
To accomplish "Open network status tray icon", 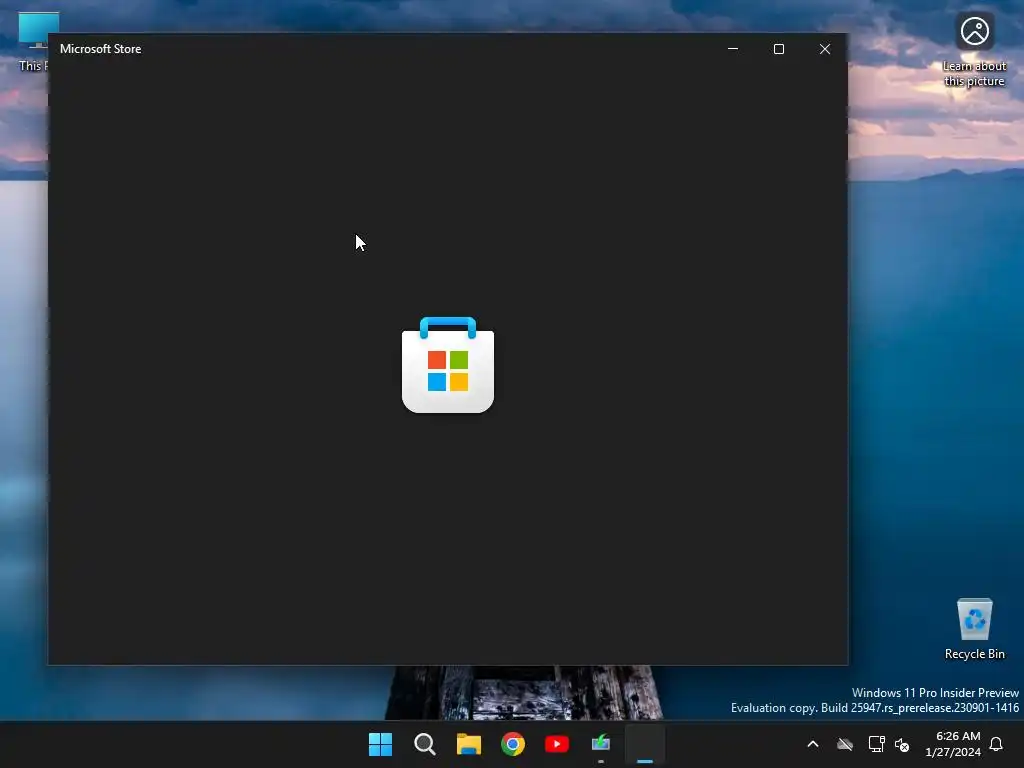I will [x=876, y=744].
